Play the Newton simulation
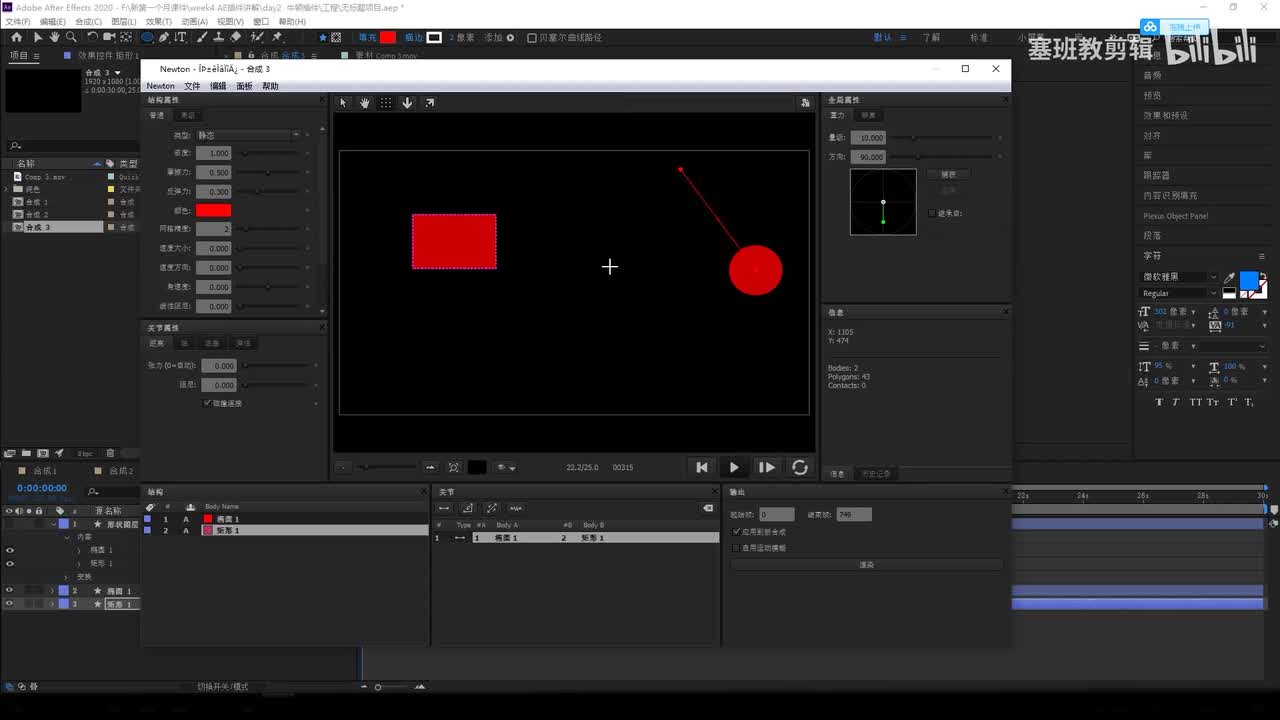Image resolution: width=1280 pixels, height=720 pixels. [x=734, y=467]
